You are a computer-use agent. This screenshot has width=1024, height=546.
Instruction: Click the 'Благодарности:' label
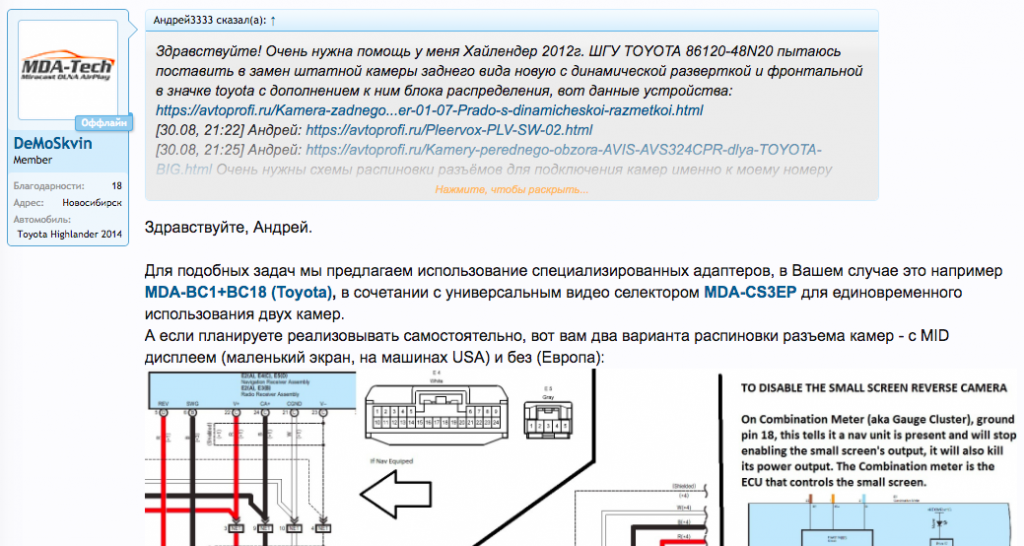coord(49,186)
